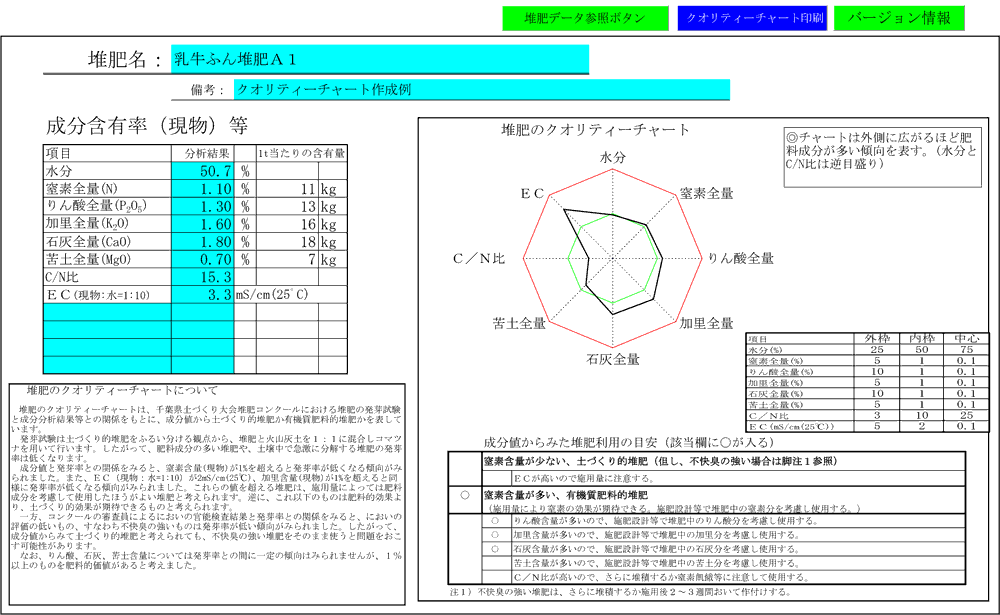Click the 堆肥名： label
The image size is (1000, 615).
126,60
